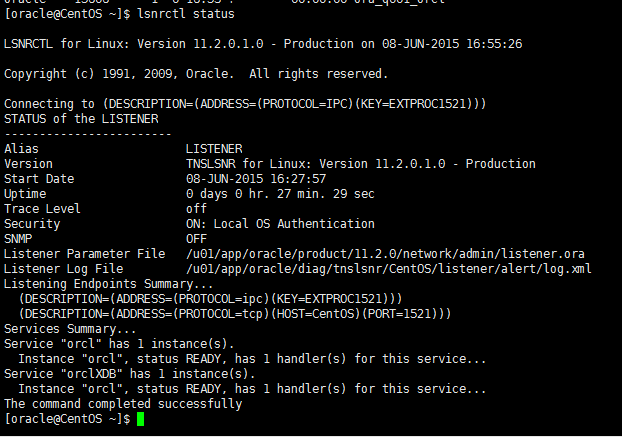Click the Copyright 1991, 2009, Oracle line
Screen dimensions: 622x437
tap(196, 74)
